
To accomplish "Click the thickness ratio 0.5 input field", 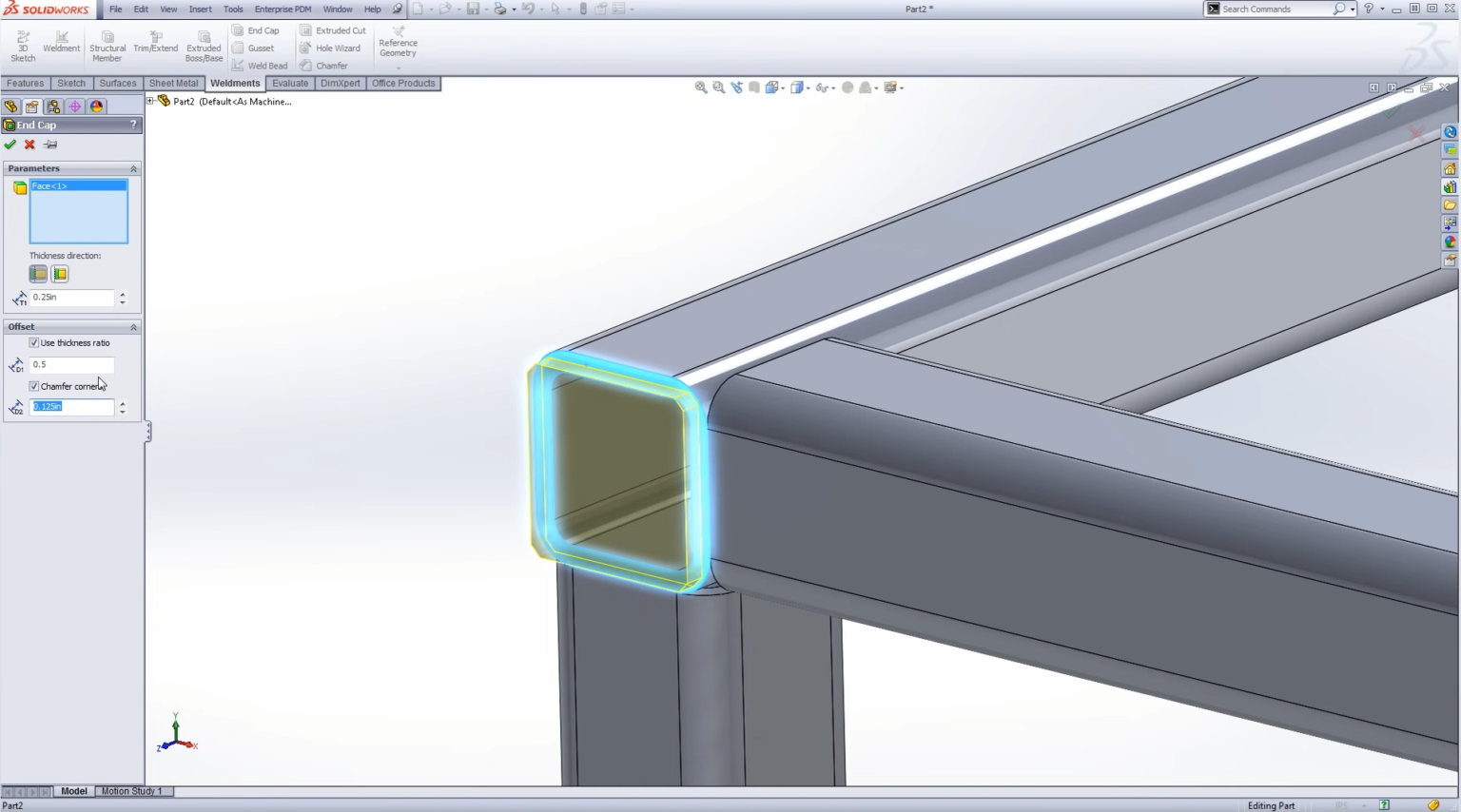I will pyautogui.click(x=71, y=364).
